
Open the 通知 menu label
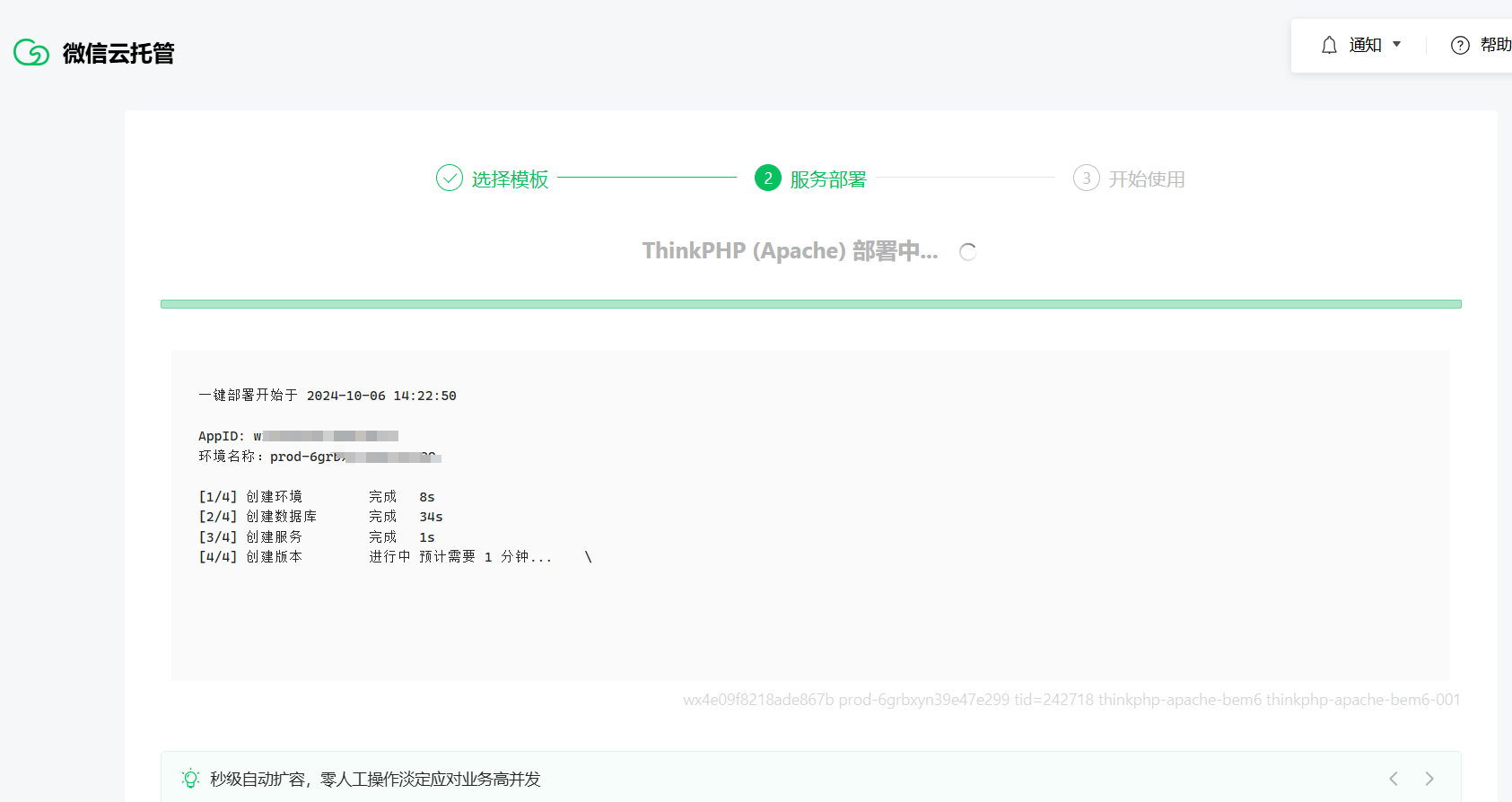pyautogui.click(x=1365, y=45)
